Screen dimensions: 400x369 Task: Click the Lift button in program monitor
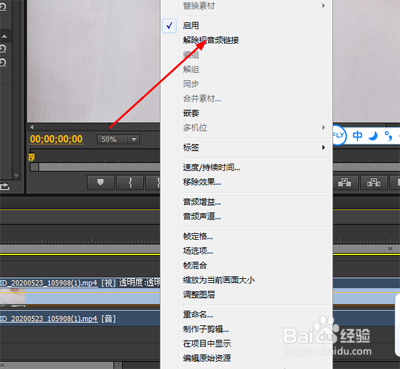coord(344,182)
